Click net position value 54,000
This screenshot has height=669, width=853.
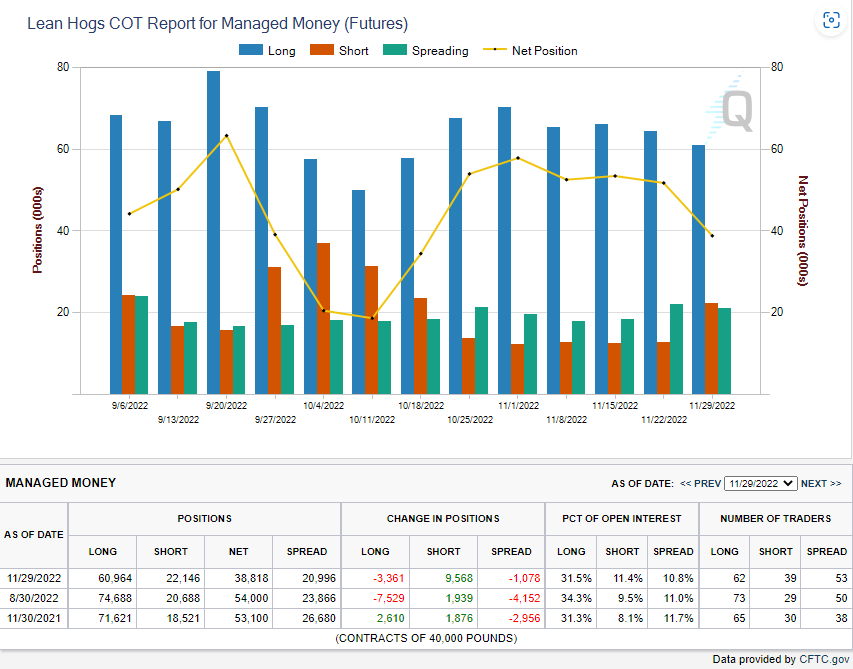(251, 598)
